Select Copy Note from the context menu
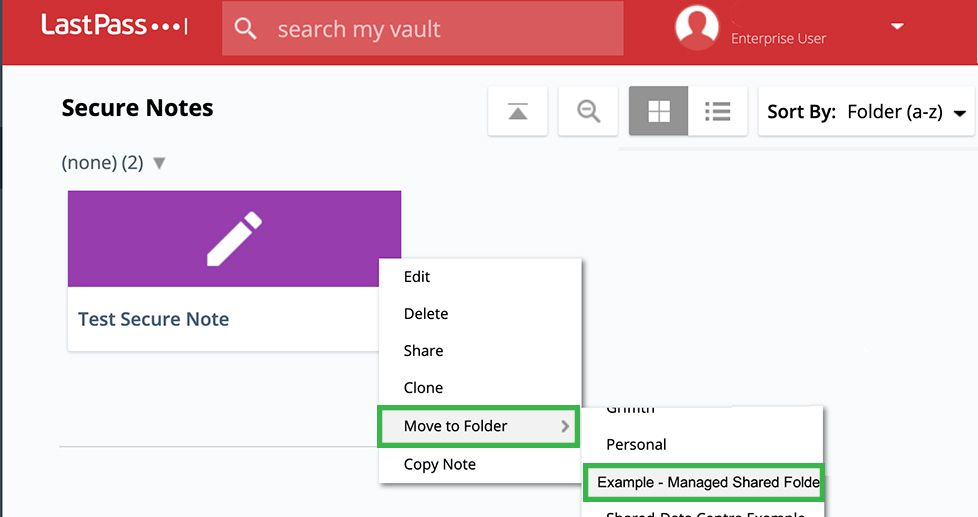978x517 pixels. point(439,464)
